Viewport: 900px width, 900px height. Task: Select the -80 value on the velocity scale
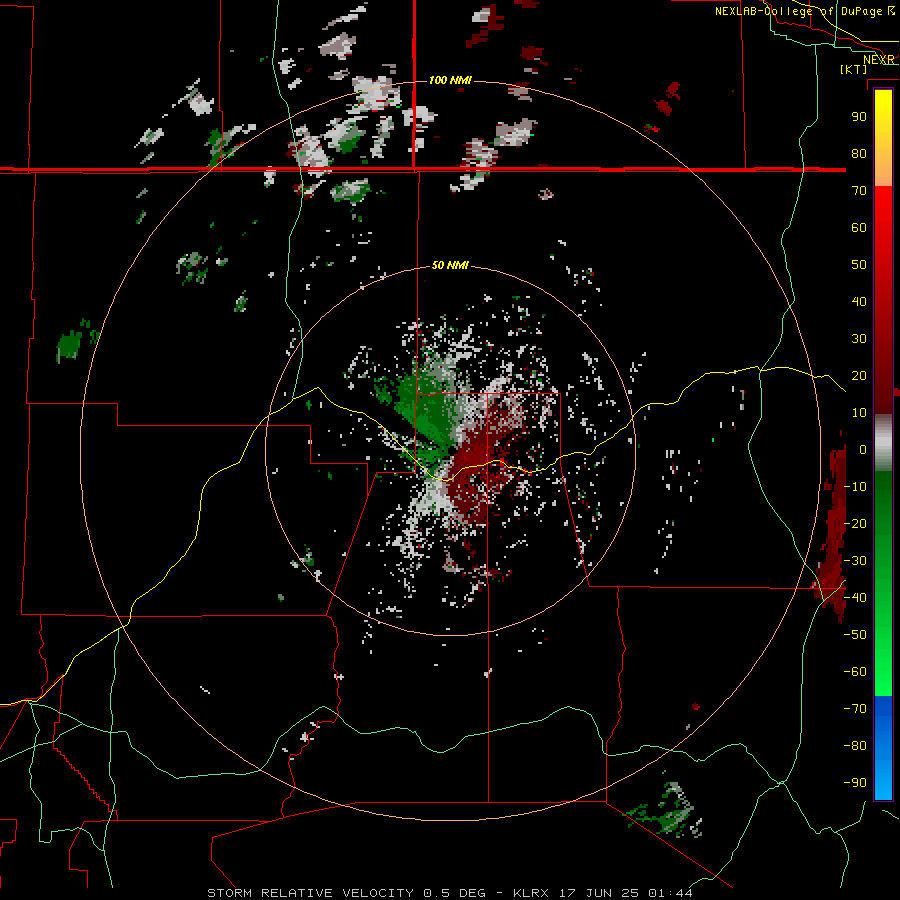click(855, 746)
